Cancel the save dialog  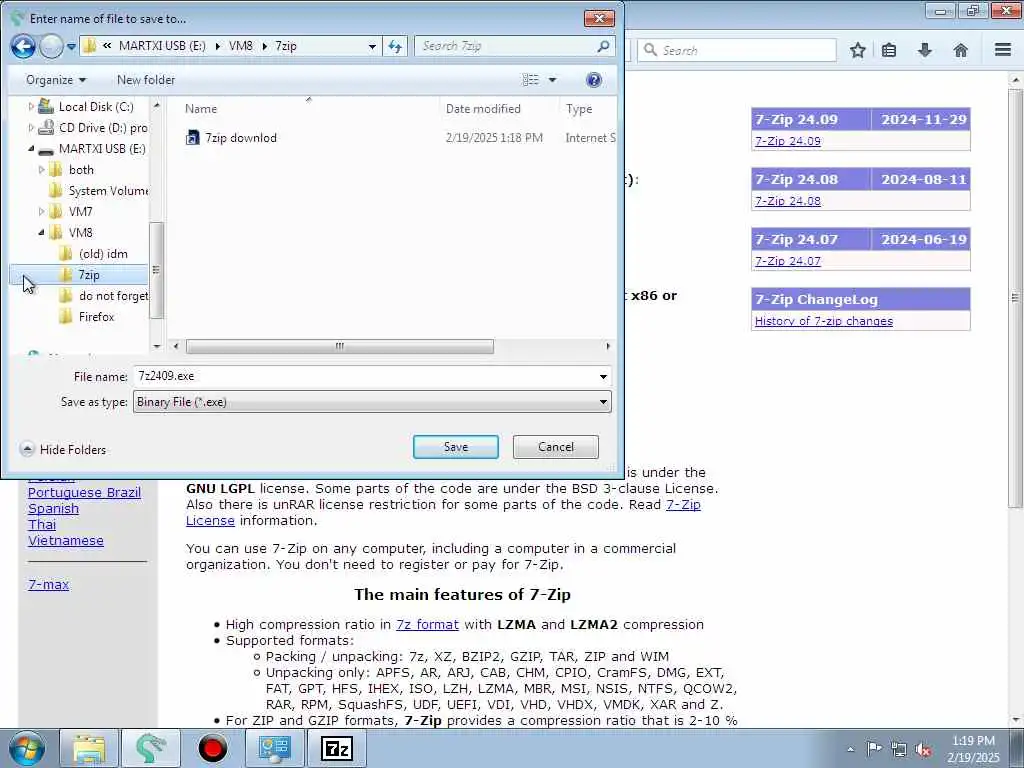click(x=556, y=447)
